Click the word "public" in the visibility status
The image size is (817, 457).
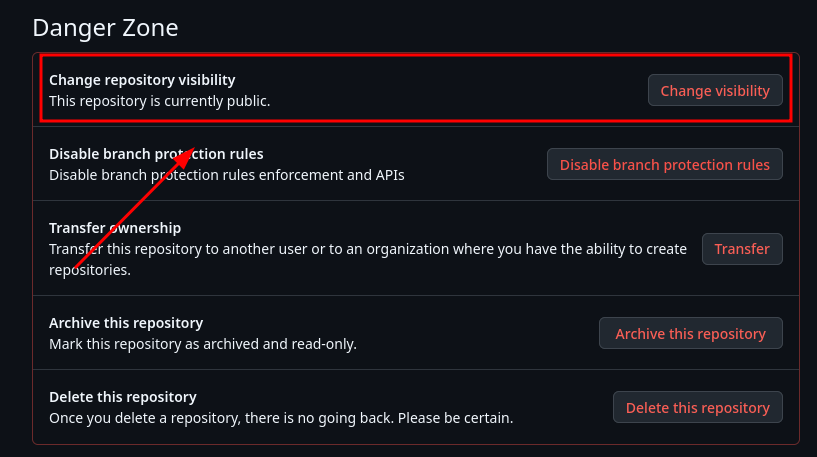tap(246, 101)
